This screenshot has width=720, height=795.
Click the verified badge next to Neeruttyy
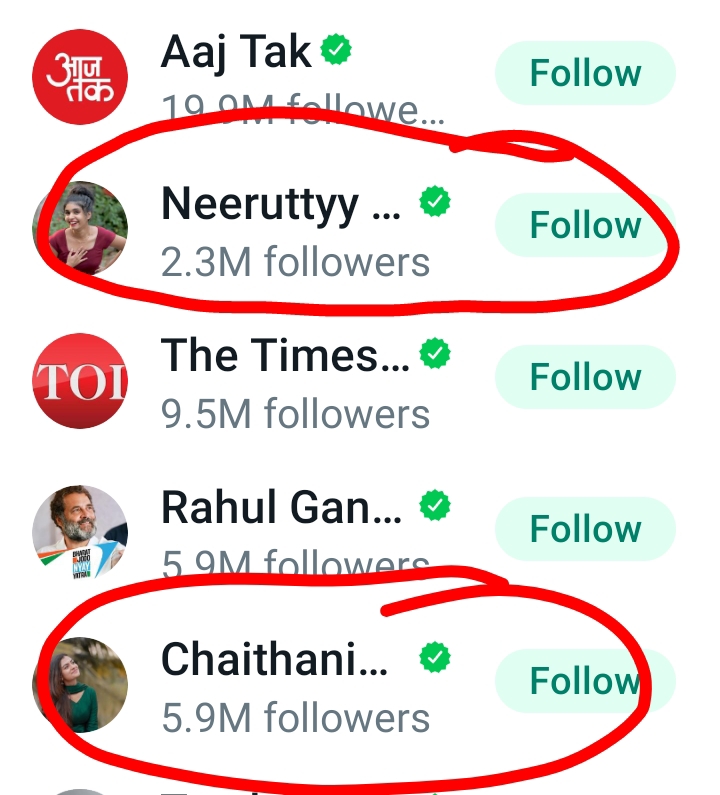click(x=434, y=203)
